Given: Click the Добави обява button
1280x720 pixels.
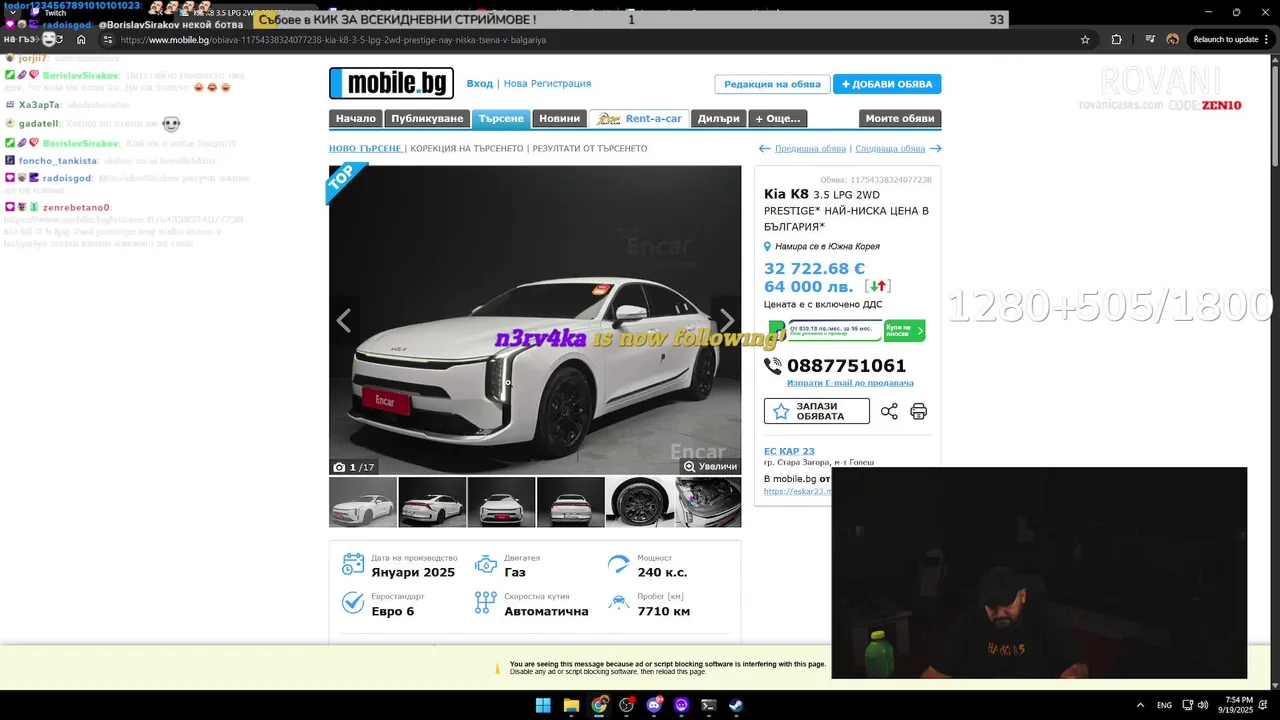Looking at the screenshot, I should coord(887,84).
